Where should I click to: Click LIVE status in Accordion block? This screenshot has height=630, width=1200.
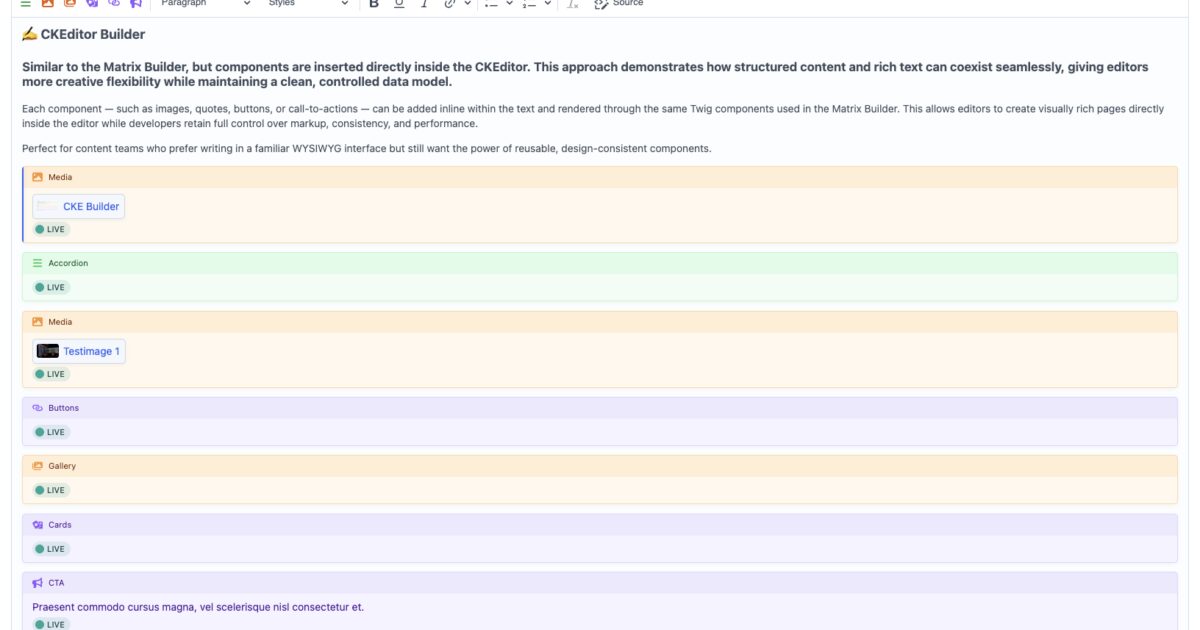[x=51, y=287]
